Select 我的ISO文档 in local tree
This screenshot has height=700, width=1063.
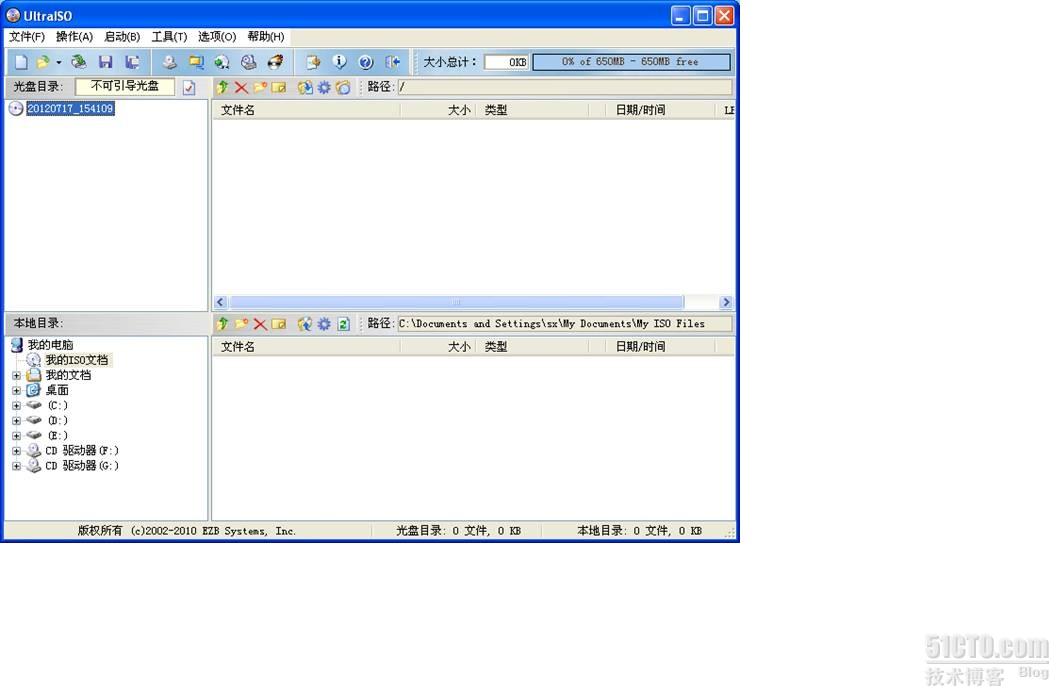click(x=77, y=360)
